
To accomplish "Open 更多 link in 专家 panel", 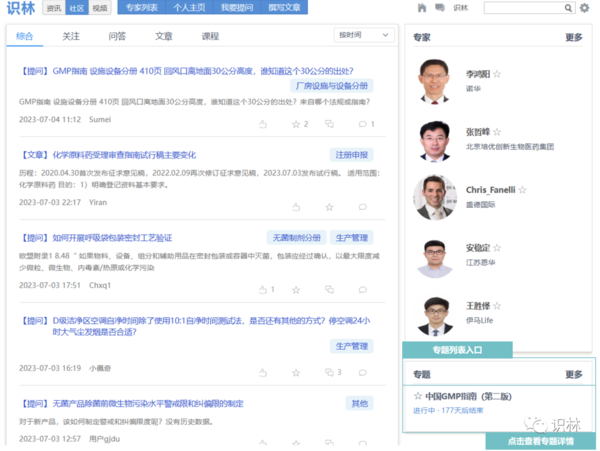I will [x=574, y=37].
